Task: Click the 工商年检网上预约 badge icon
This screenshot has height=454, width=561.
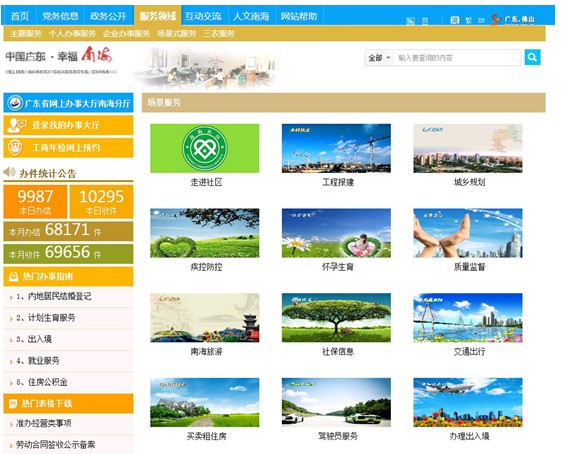Action: [15, 147]
